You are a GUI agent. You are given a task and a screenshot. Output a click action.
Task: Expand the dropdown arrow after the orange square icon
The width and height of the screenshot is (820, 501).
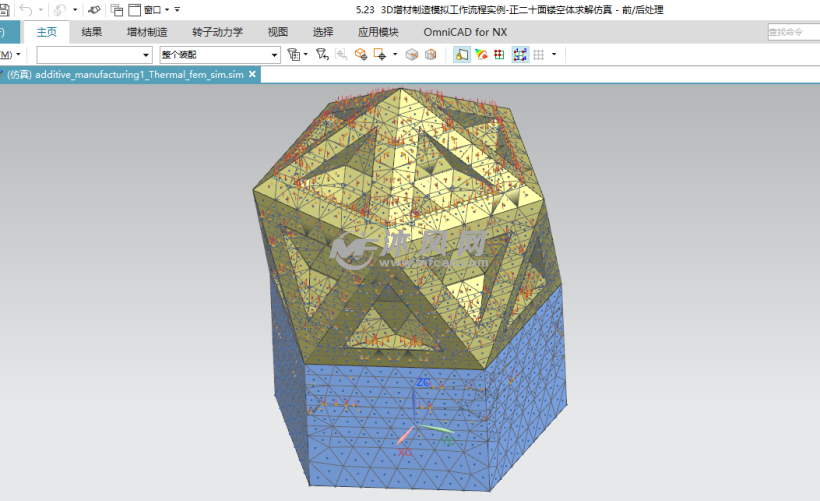[x=395, y=54]
